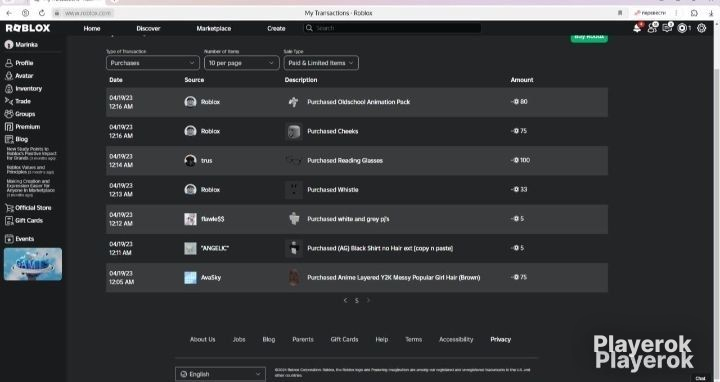The width and height of the screenshot is (720, 382).
Task: Click white and grey pj's item thumbnail
Action: [294, 219]
